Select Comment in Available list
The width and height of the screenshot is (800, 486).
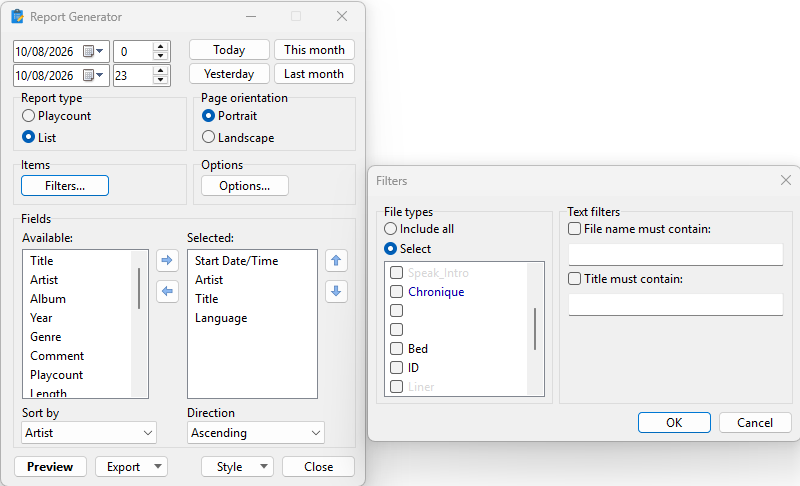pyautogui.click(x=57, y=355)
